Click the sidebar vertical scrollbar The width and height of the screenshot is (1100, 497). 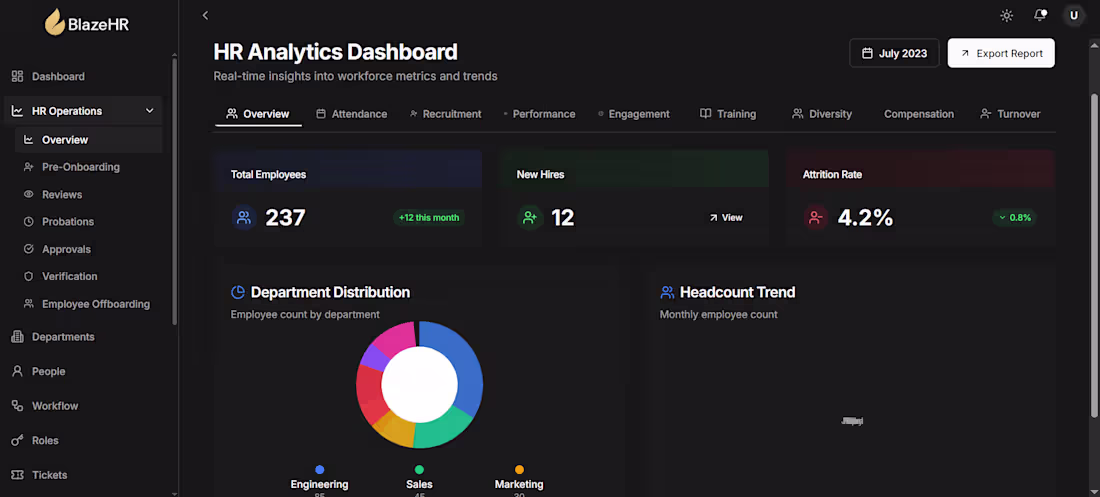point(175,191)
